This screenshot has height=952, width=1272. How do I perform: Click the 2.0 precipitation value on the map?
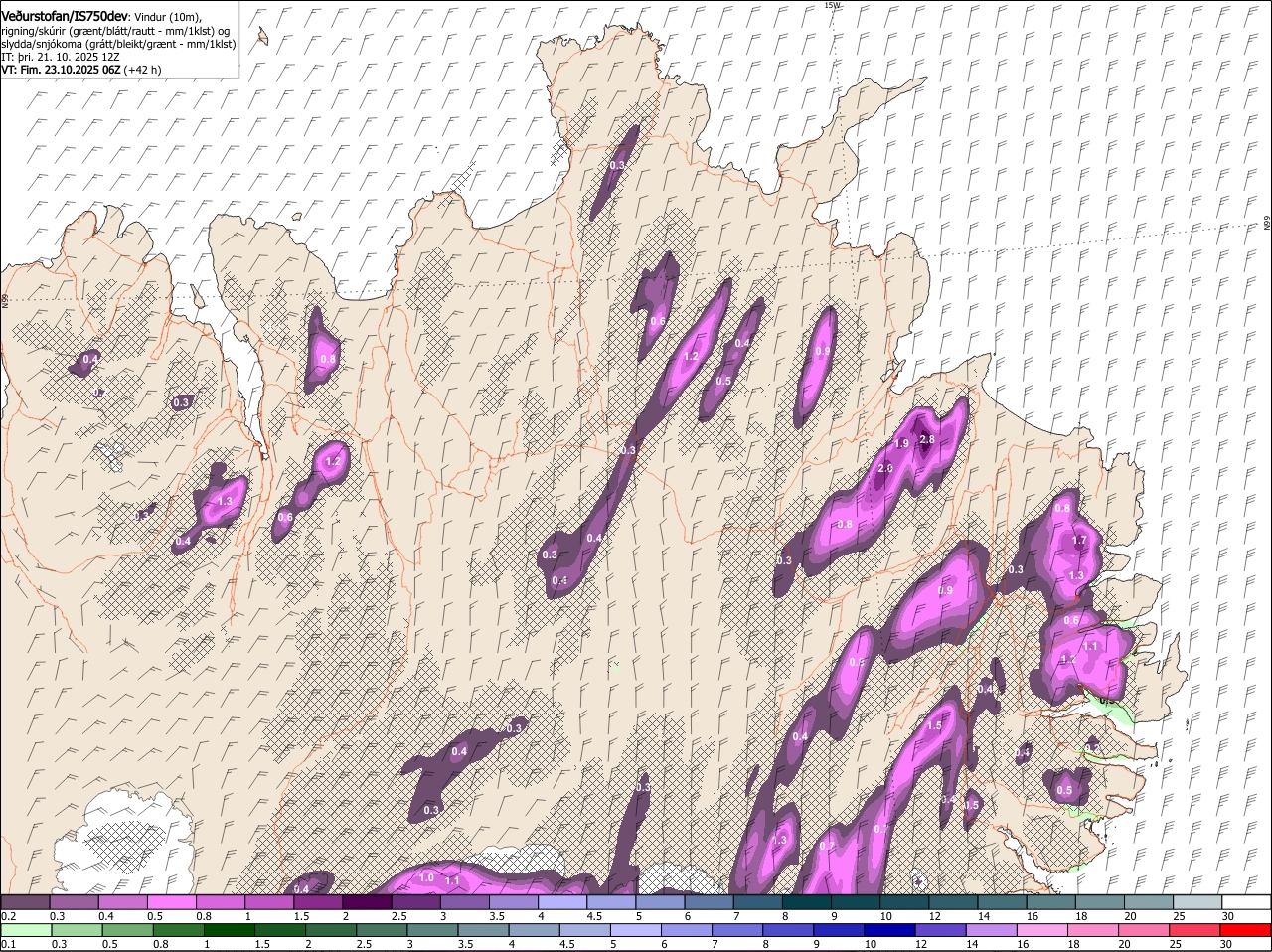(885, 468)
